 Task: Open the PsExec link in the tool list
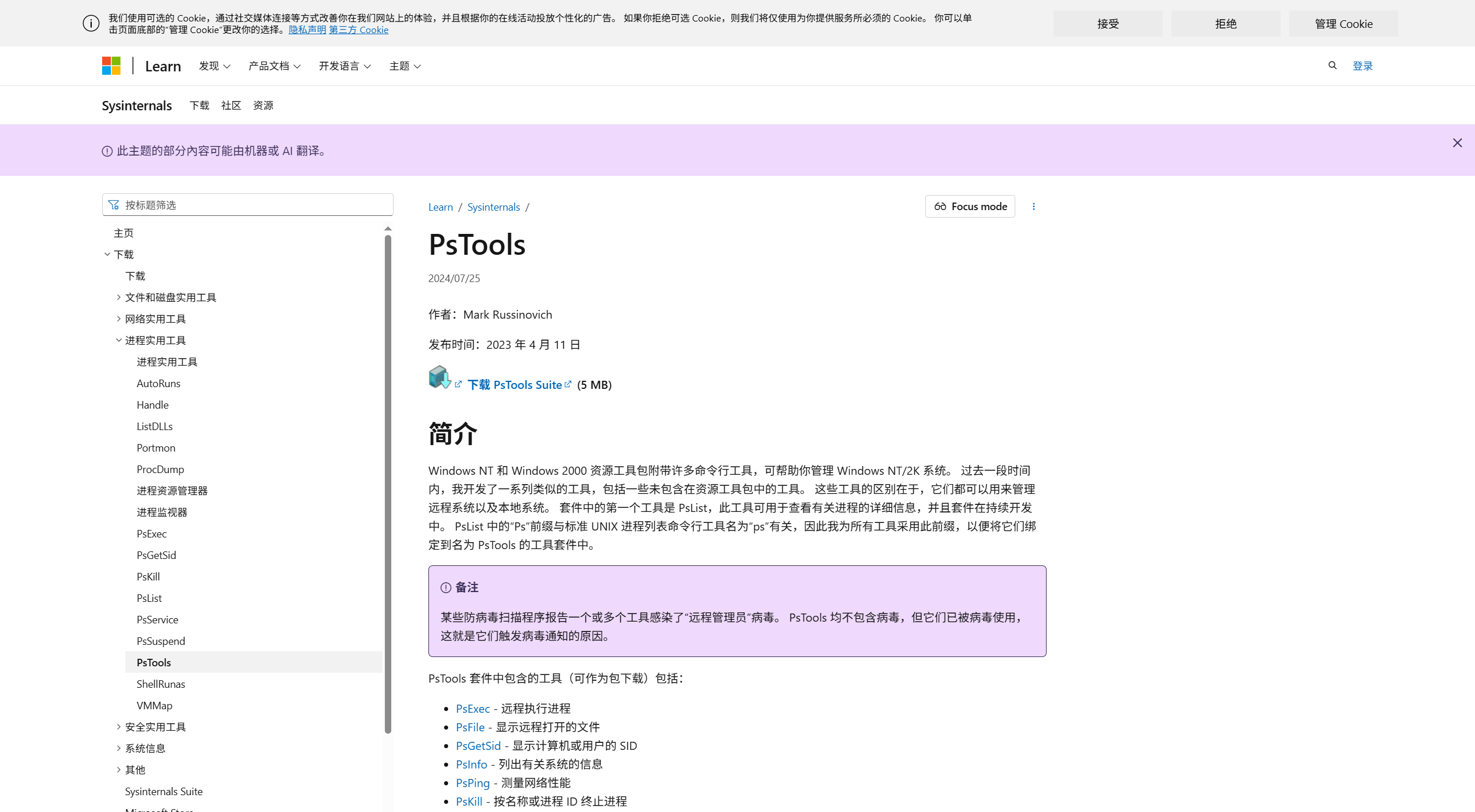[473, 708]
